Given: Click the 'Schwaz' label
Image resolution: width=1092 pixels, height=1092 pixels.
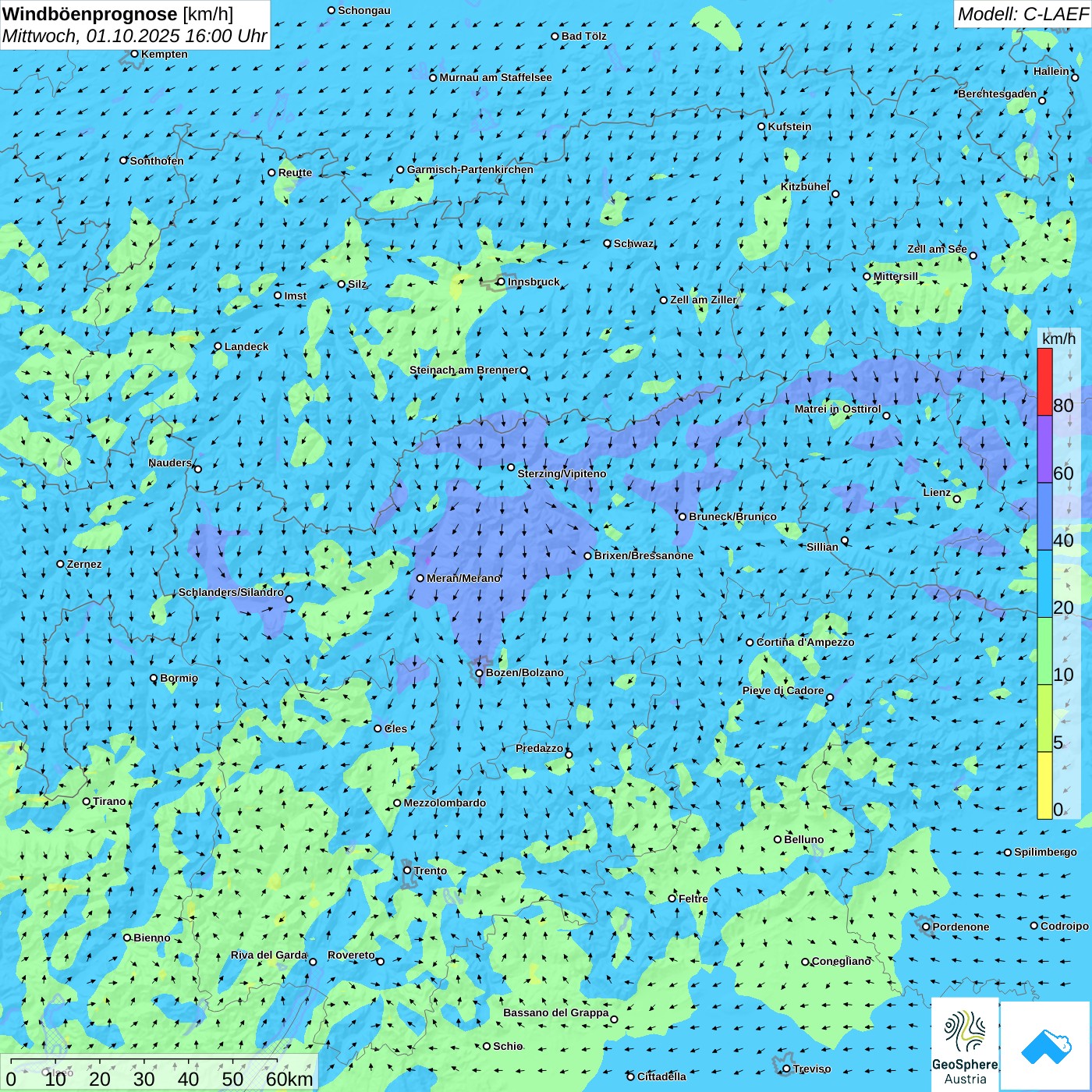Looking at the screenshot, I should (633, 243).
